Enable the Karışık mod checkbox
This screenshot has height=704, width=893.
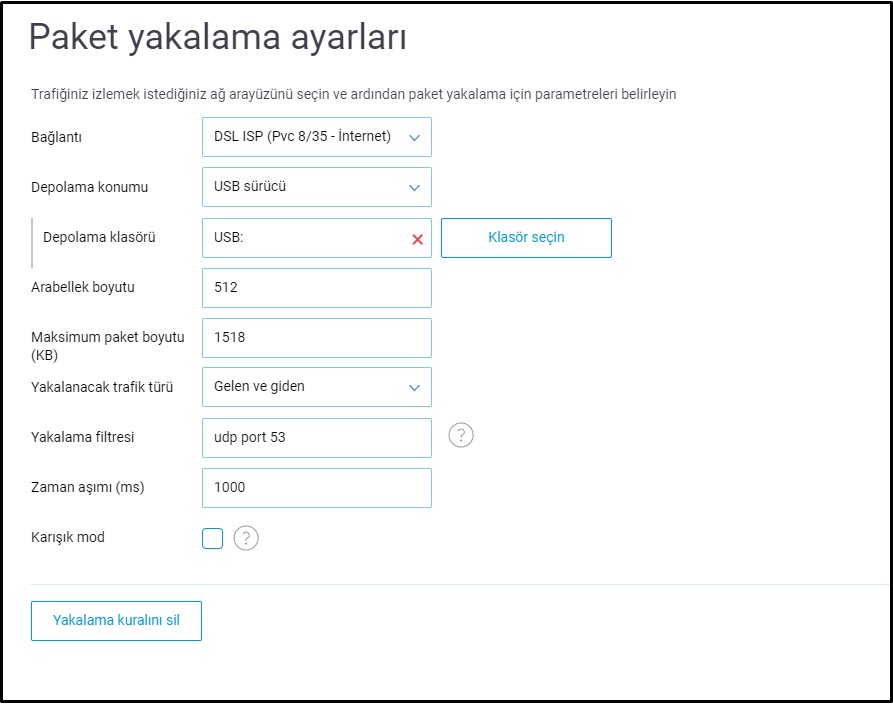(212, 539)
